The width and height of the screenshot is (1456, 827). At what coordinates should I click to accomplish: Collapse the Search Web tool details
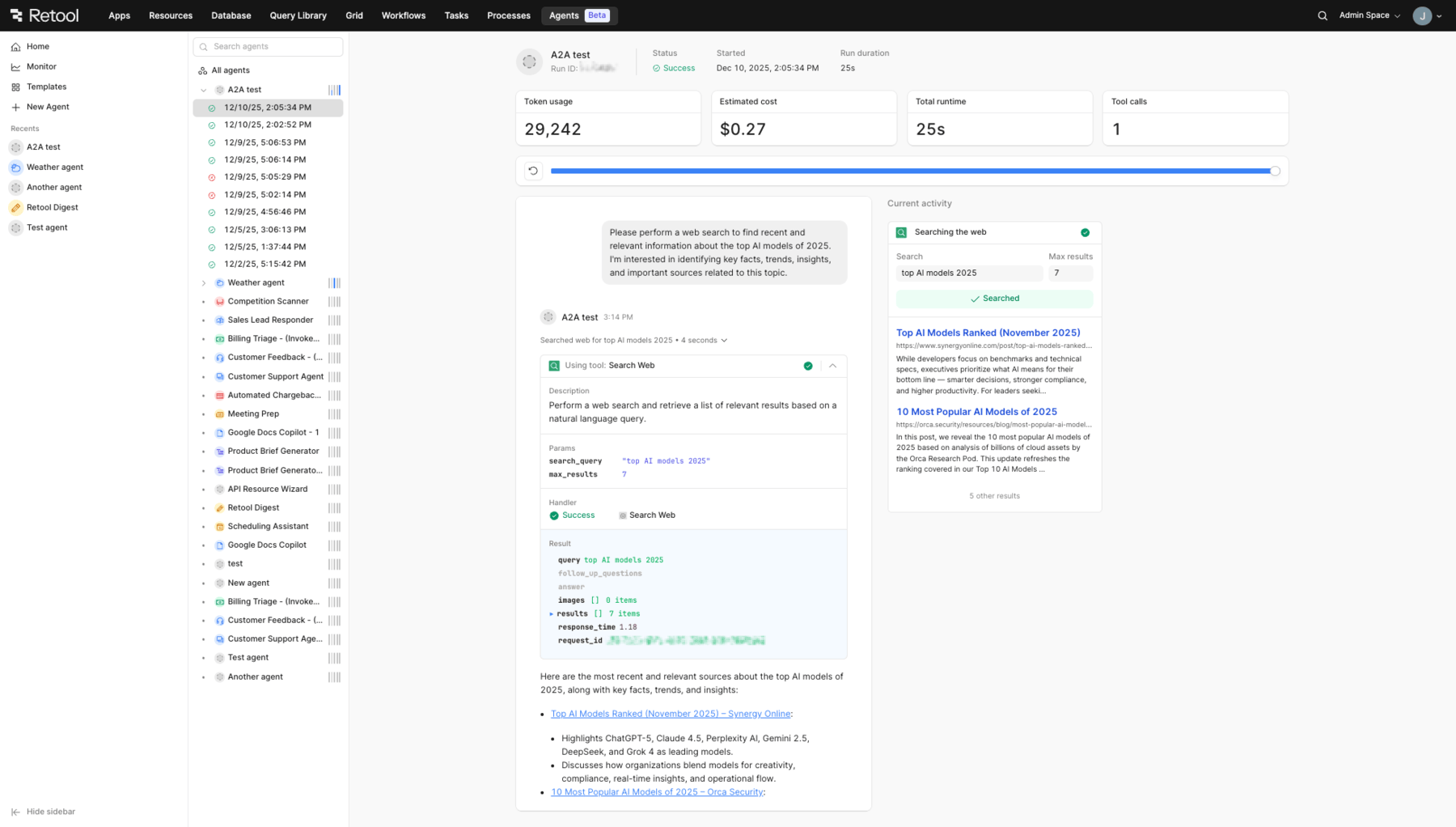tap(832, 366)
